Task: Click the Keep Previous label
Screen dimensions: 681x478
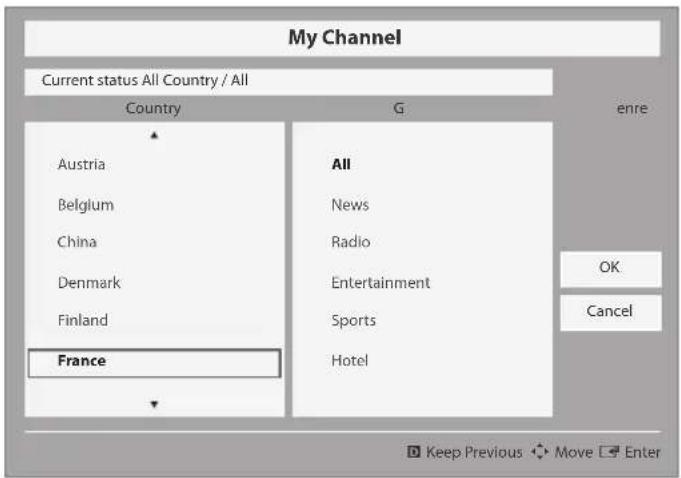Action: point(474,452)
